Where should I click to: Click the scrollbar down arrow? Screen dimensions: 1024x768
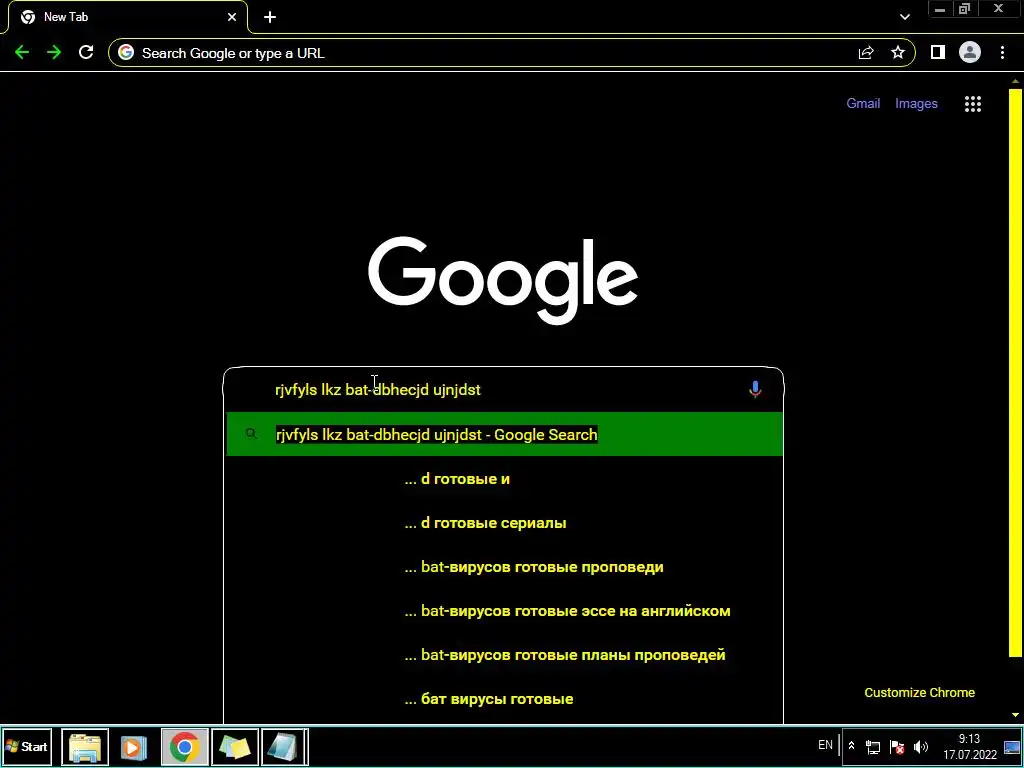1015,715
